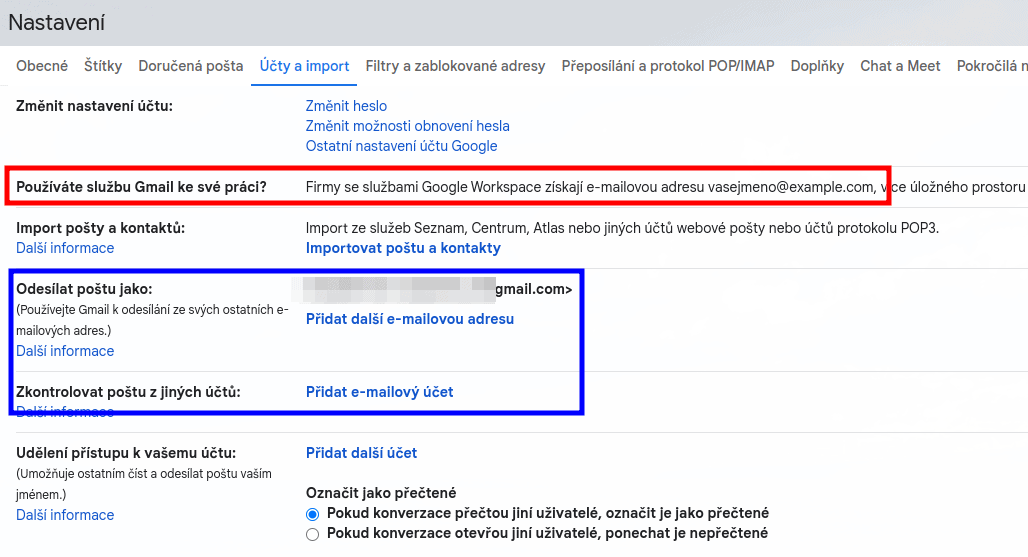
Task: Click the 'Odesílat poštu jako:' label
Action: (x=84, y=289)
